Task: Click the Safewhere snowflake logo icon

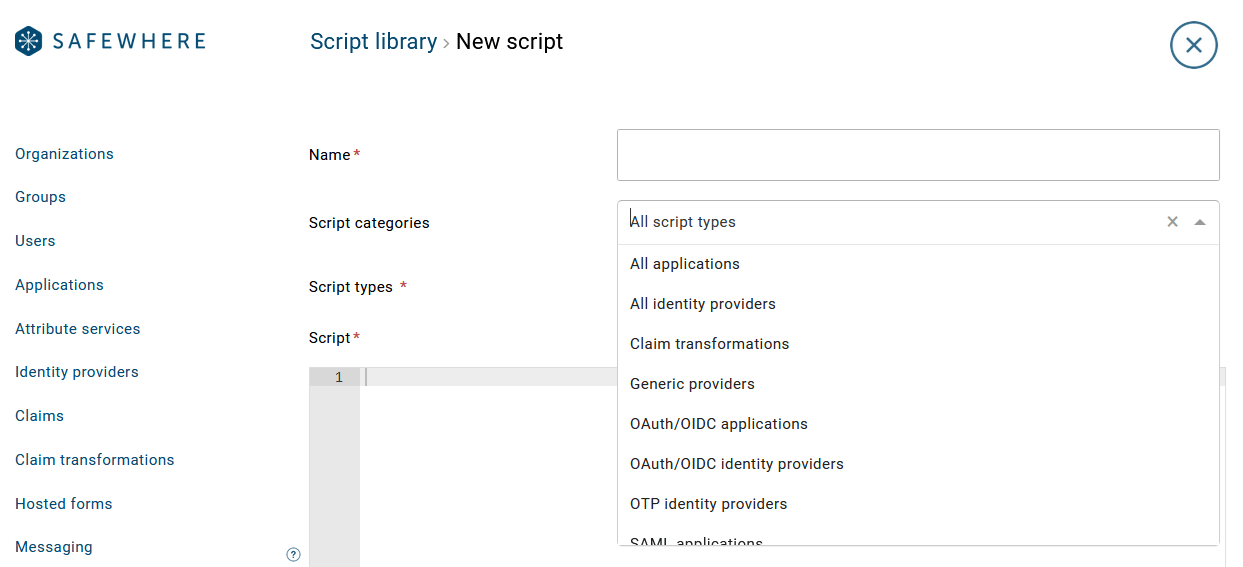Action: click(29, 41)
